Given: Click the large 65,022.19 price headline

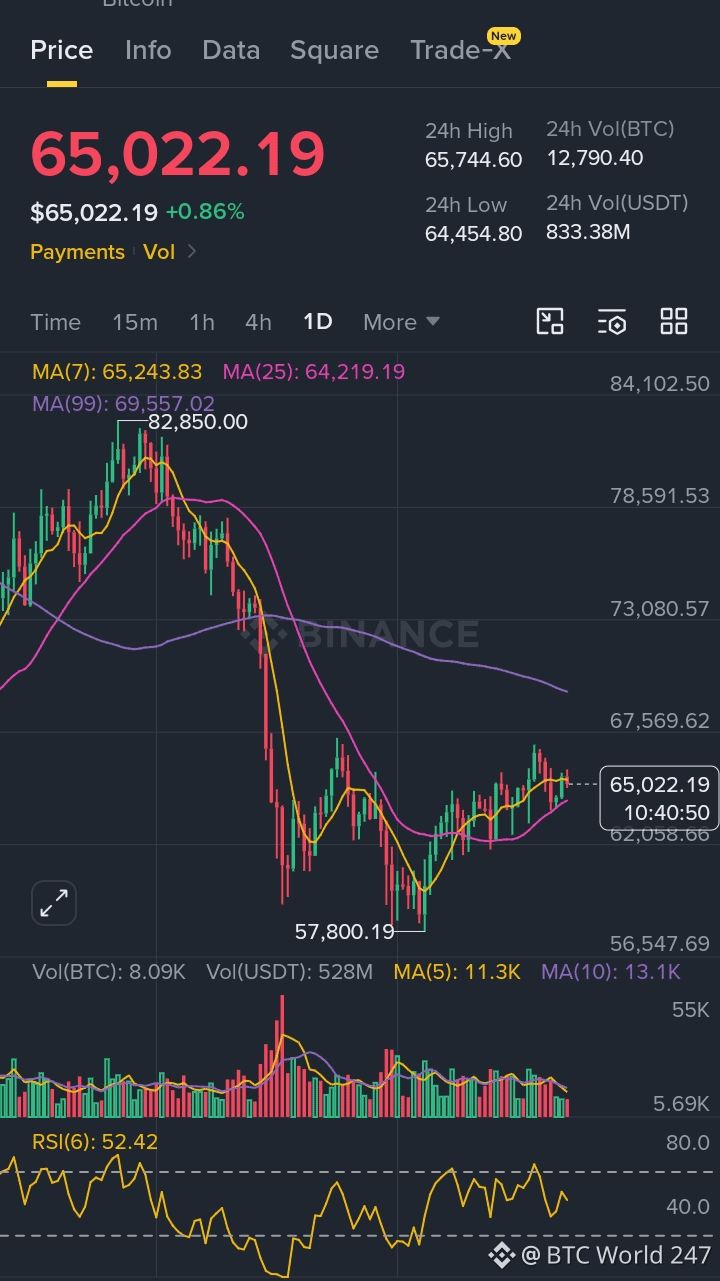Looking at the screenshot, I should point(177,154).
